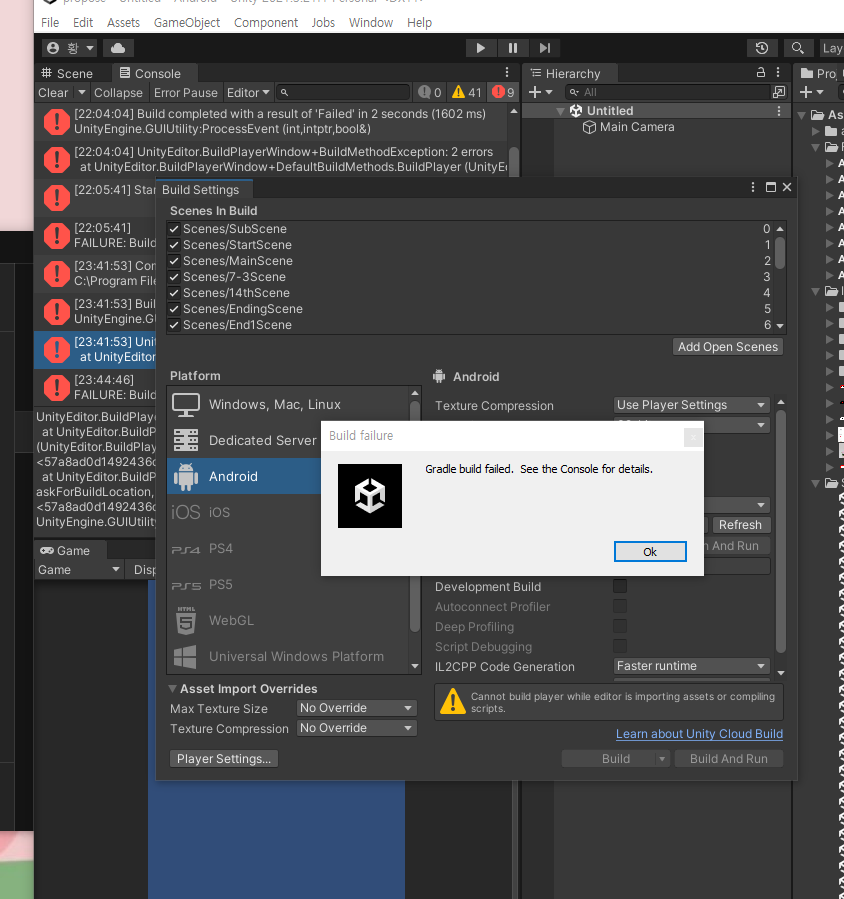Click the search magnifier icon in toolbar
This screenshot has height=899, width=844.
tap(798, 48)
